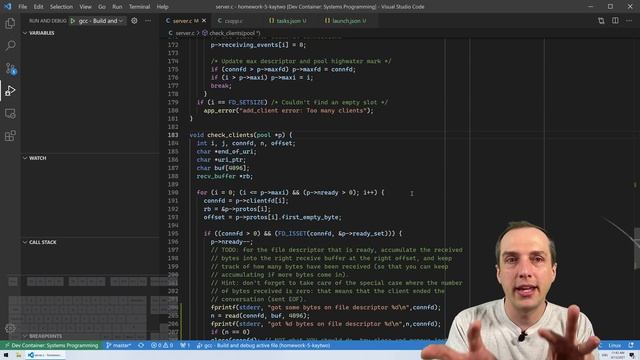Open the File menu
Image resolution: width=640 pixels, height=360 pixels.
22,7
